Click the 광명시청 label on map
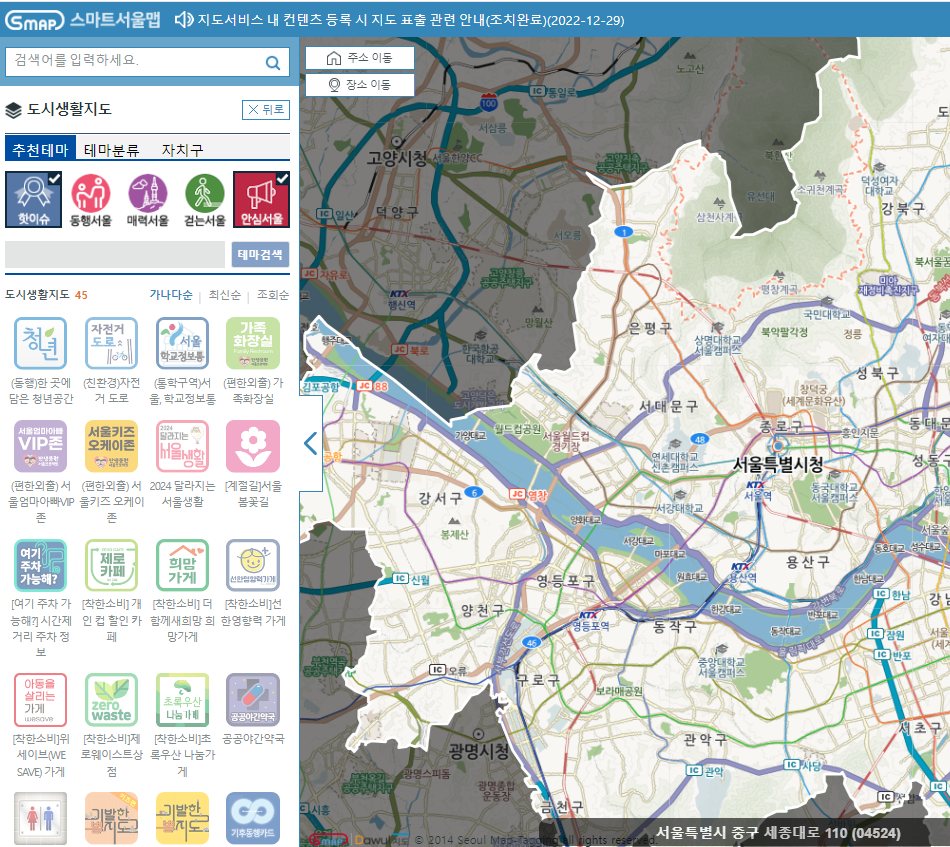This screenshot has height=847, width=950. click(479, 752)
